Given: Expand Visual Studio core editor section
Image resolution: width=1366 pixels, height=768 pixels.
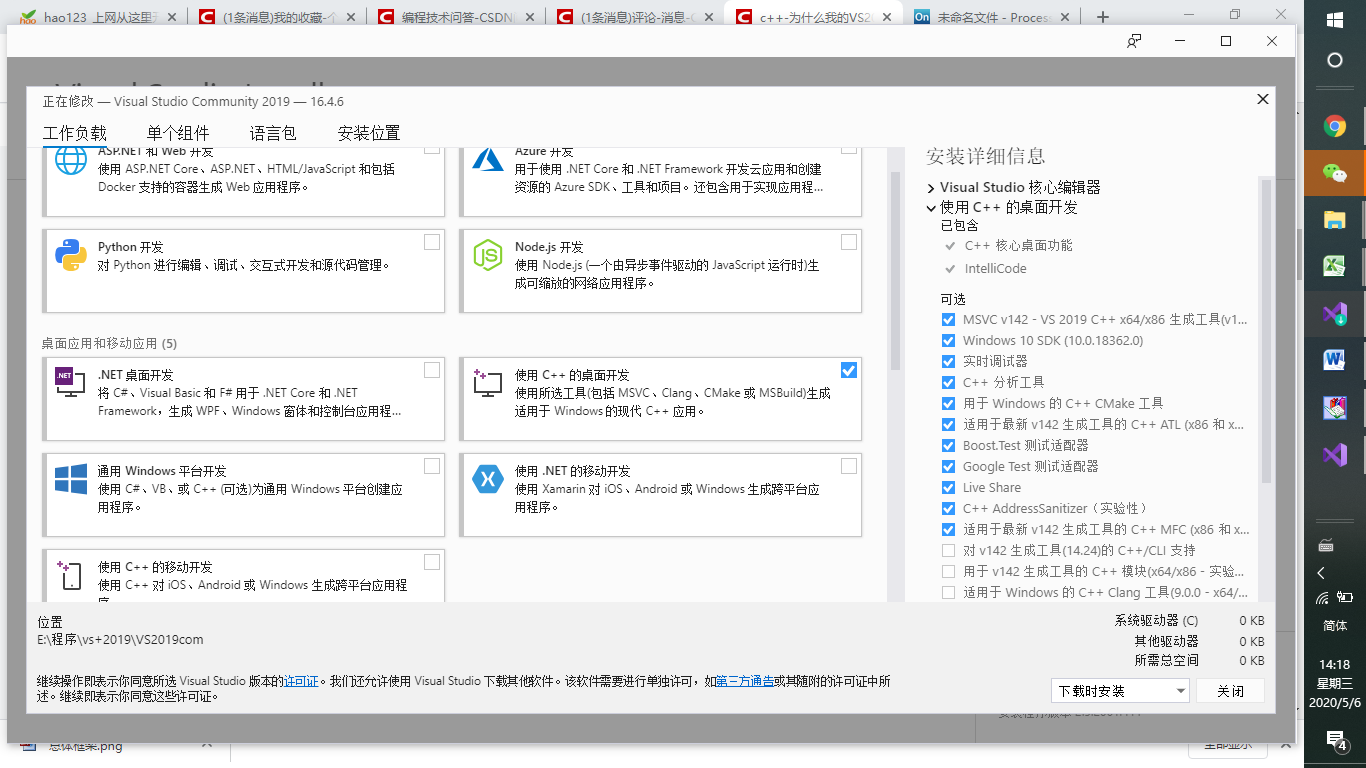Looking at the screenshot, I should click(x=931, y=188).
